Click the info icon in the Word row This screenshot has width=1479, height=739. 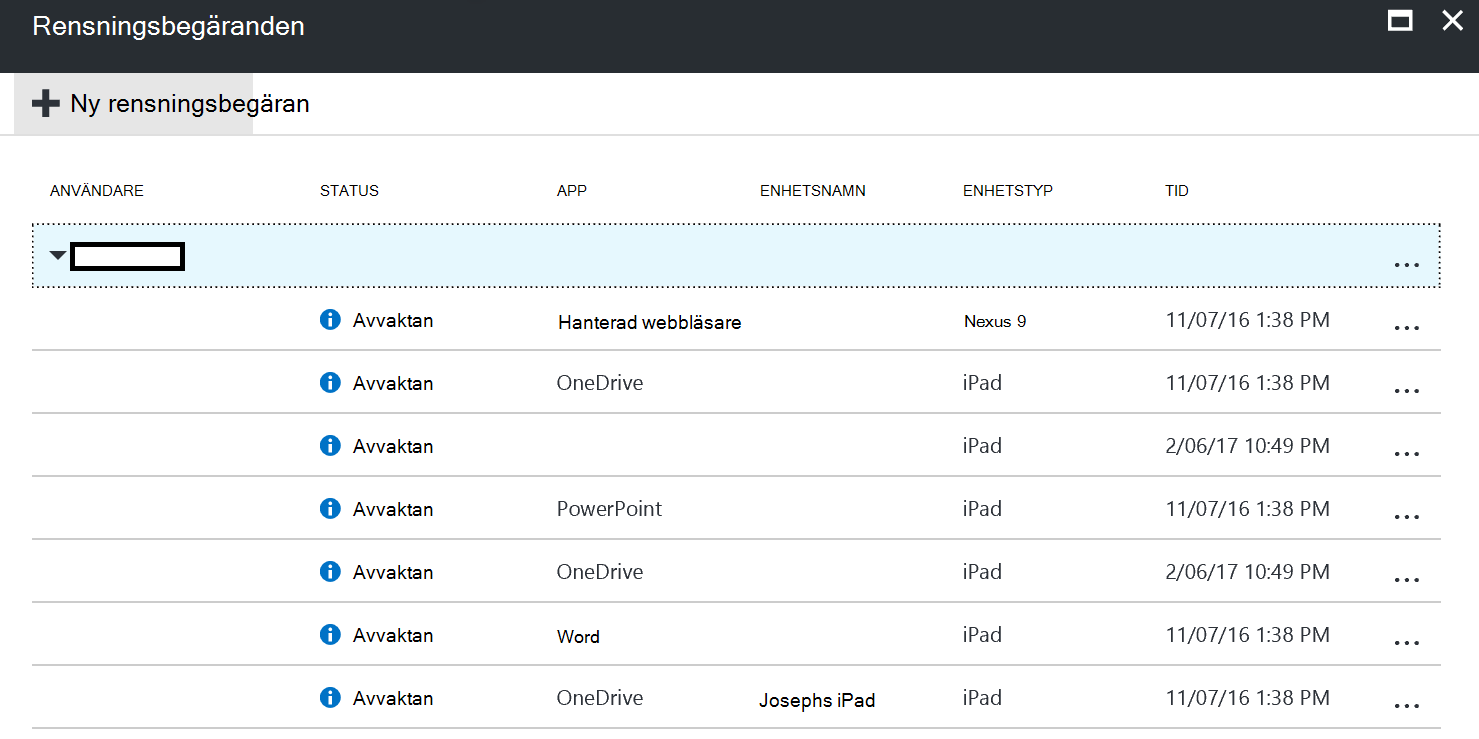tap(330, 634)
